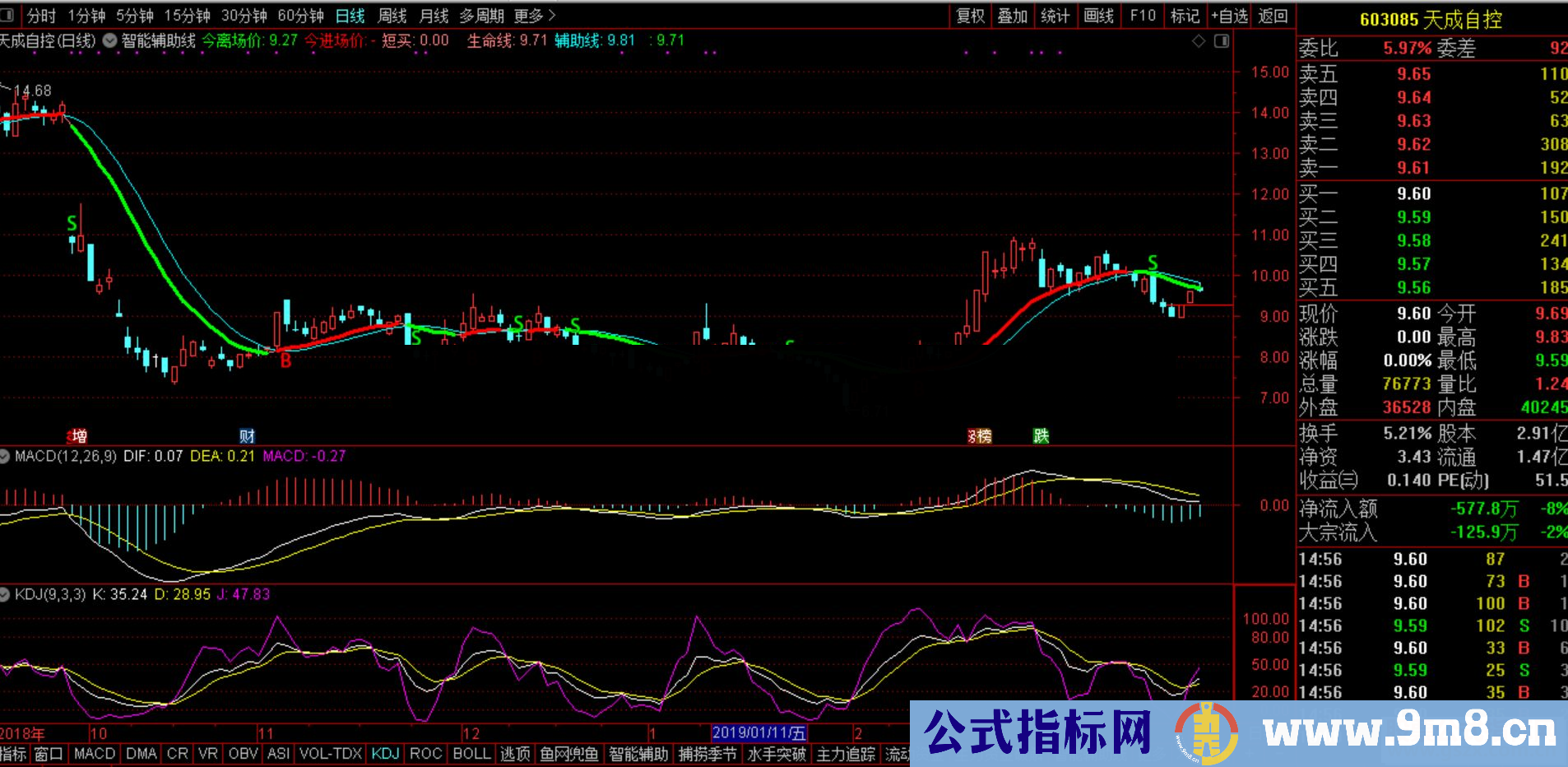Click the green S signal near 14.68 high
Viewport: 1568px width, 767px height.
[72, 223]
